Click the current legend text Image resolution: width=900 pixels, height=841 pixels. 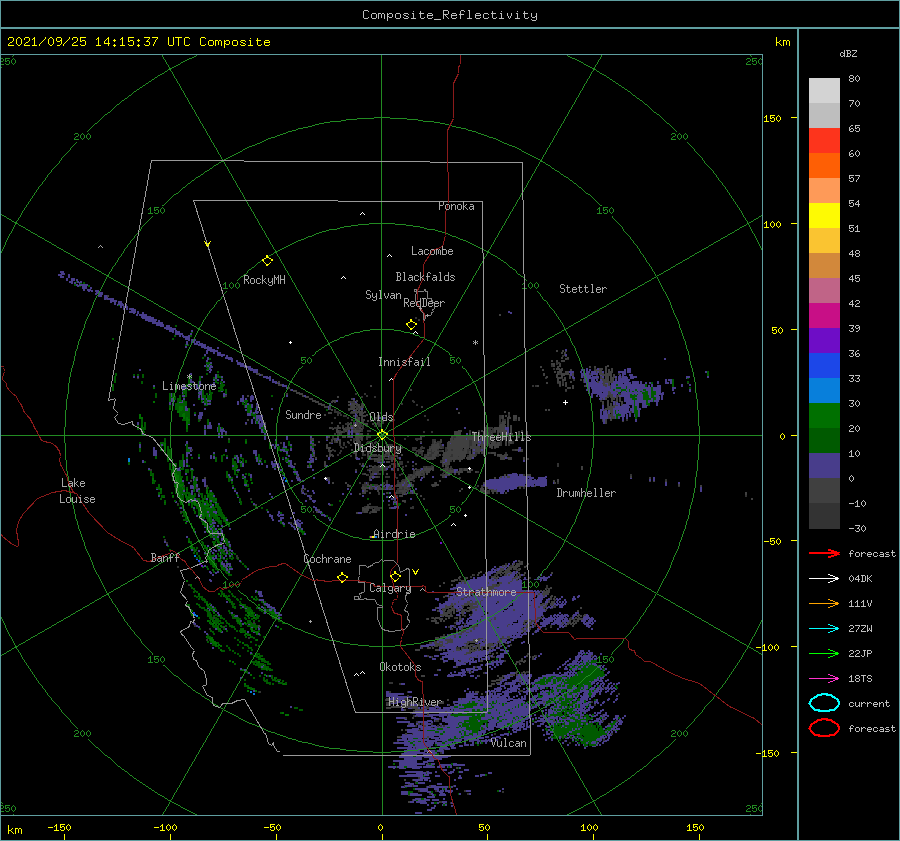[x=869, y=704]
